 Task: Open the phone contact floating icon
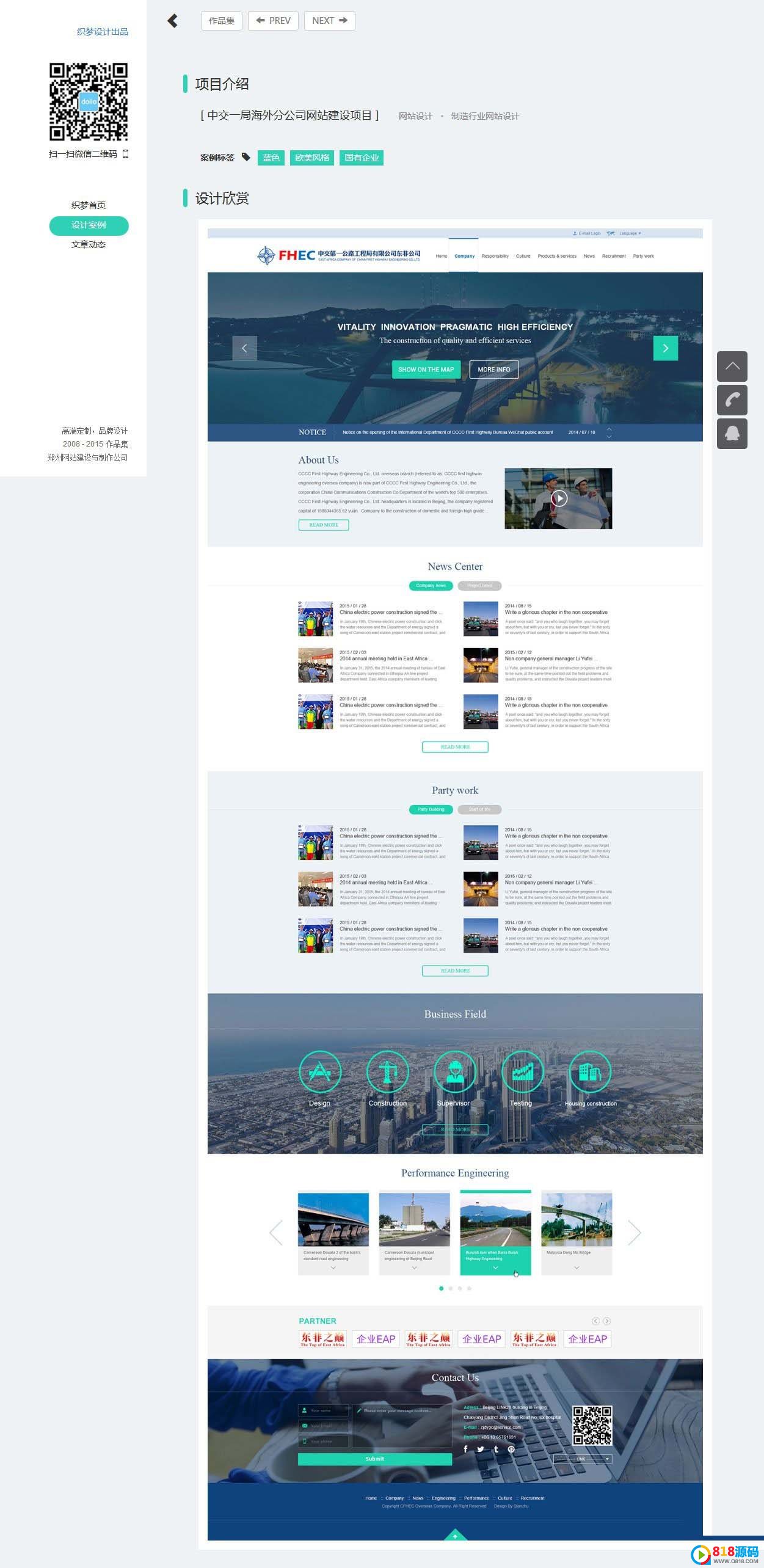click(x=732, y=400)
